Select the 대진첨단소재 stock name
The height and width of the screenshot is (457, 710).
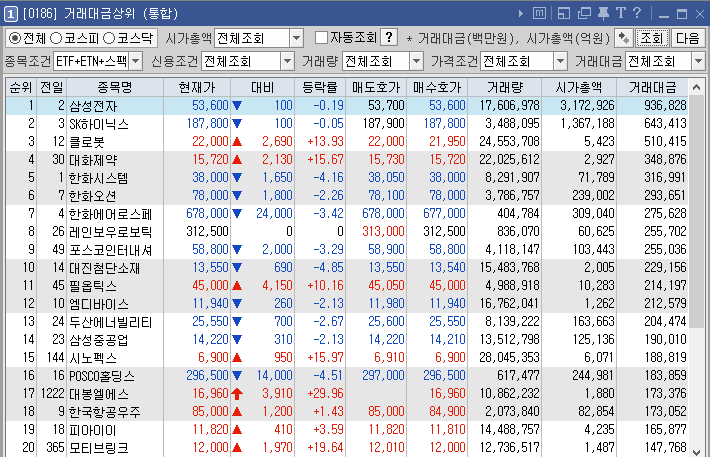104,268
